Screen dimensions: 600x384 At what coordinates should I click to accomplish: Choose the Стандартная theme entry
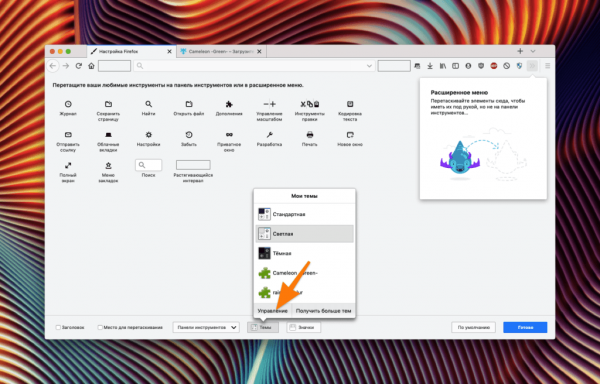304,214
